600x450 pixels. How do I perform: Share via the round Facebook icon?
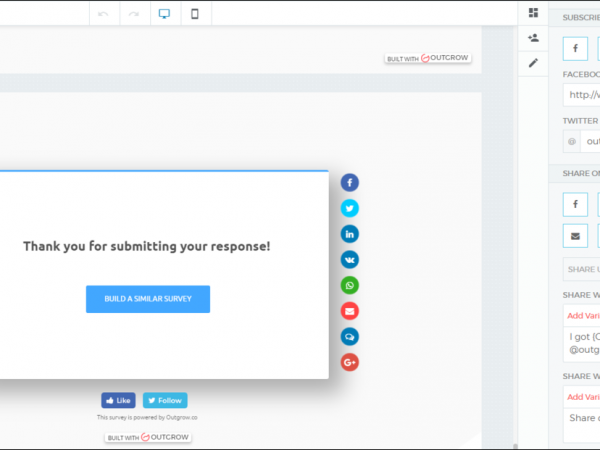349,182
